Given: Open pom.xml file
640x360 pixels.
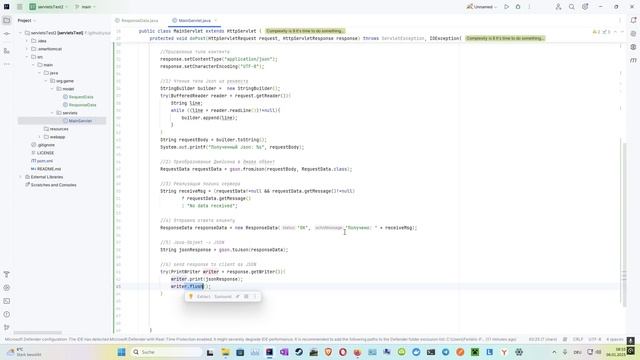Looking at the screenshot, I should [42, 161].
